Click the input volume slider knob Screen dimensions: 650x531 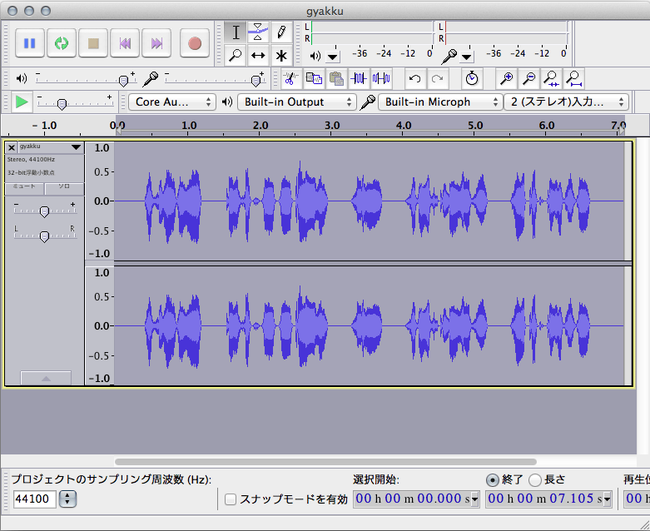pyautogui.click(x=256, y=81)
